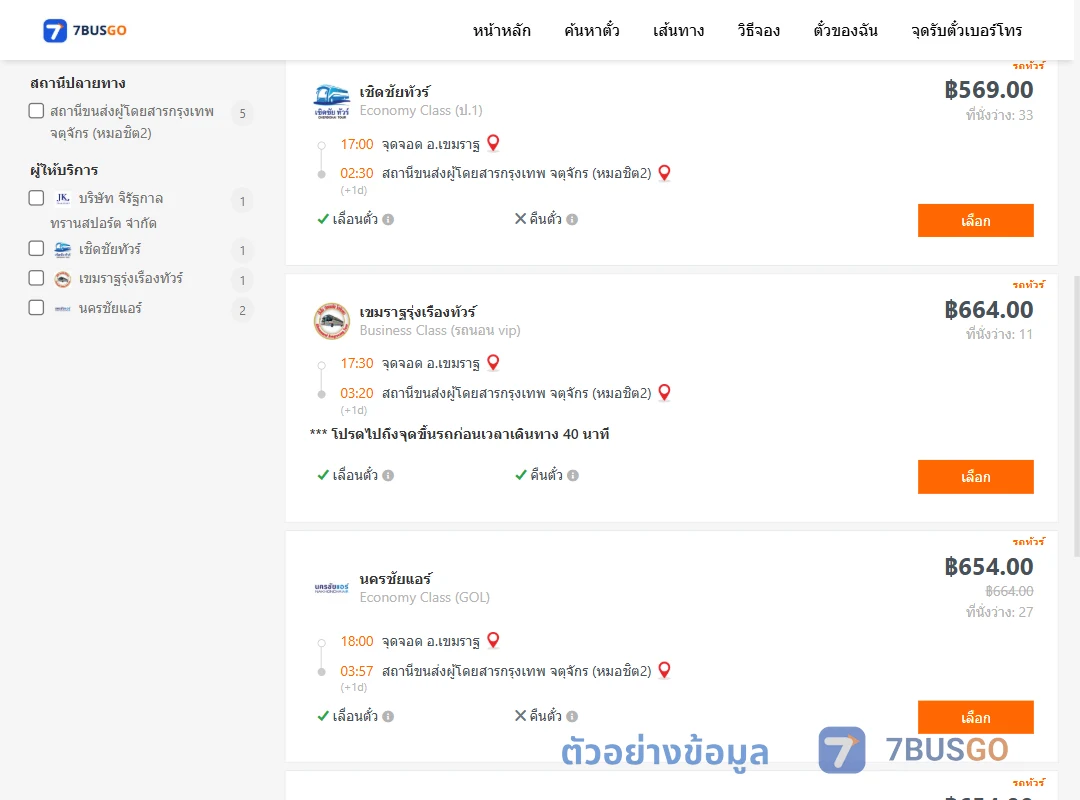Click เขมราฐรุ่งเรืองทัวร์ round logo in trip card
This screenshot has height=800, width=1080.
pyautogui.click(x=331, y=321)
